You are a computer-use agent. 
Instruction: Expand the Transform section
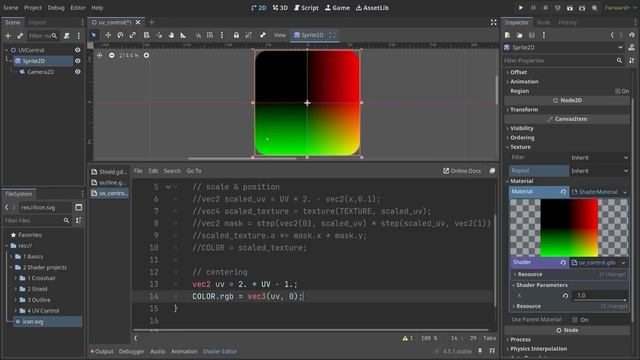tap(524, 109)
